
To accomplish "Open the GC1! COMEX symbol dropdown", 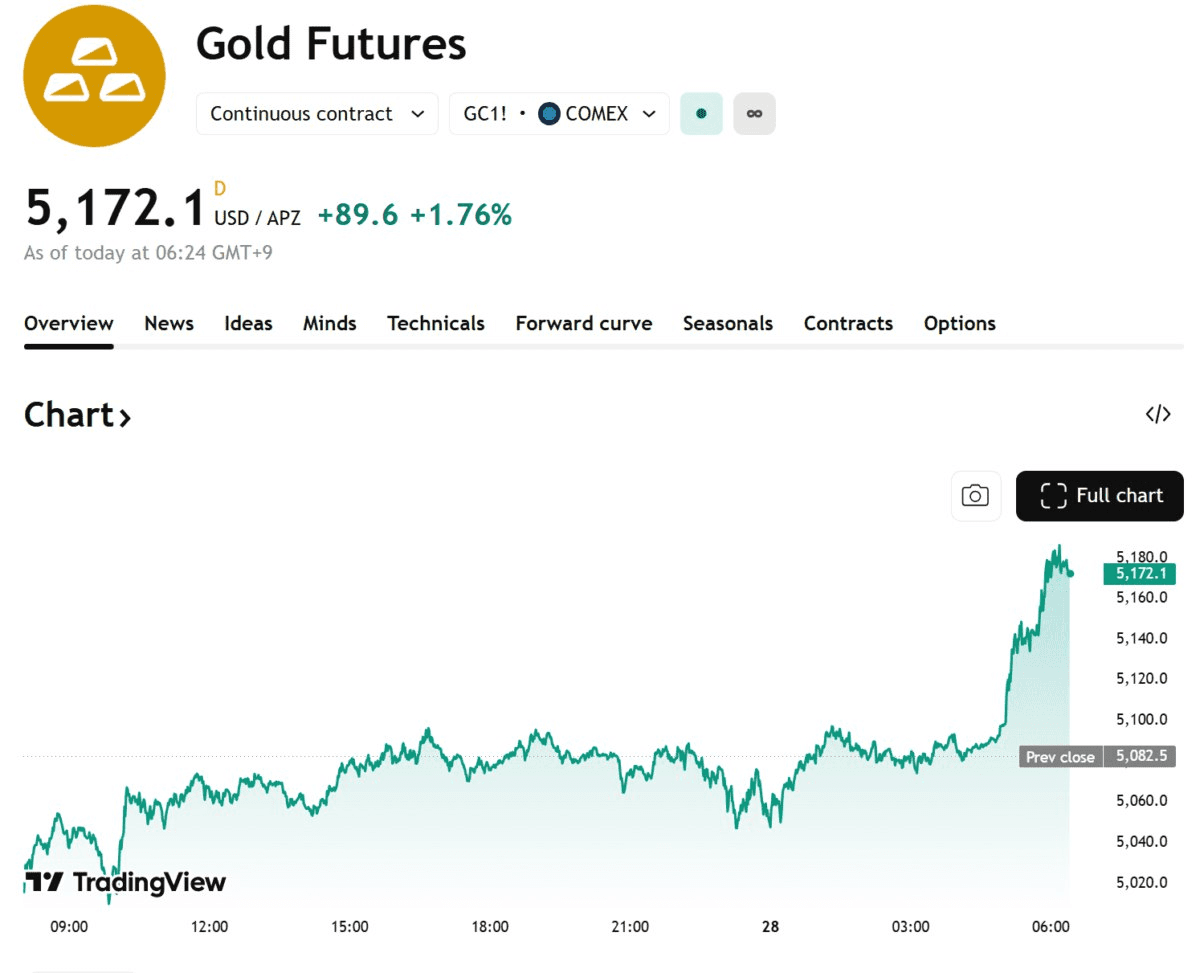I will pos(559,114).
